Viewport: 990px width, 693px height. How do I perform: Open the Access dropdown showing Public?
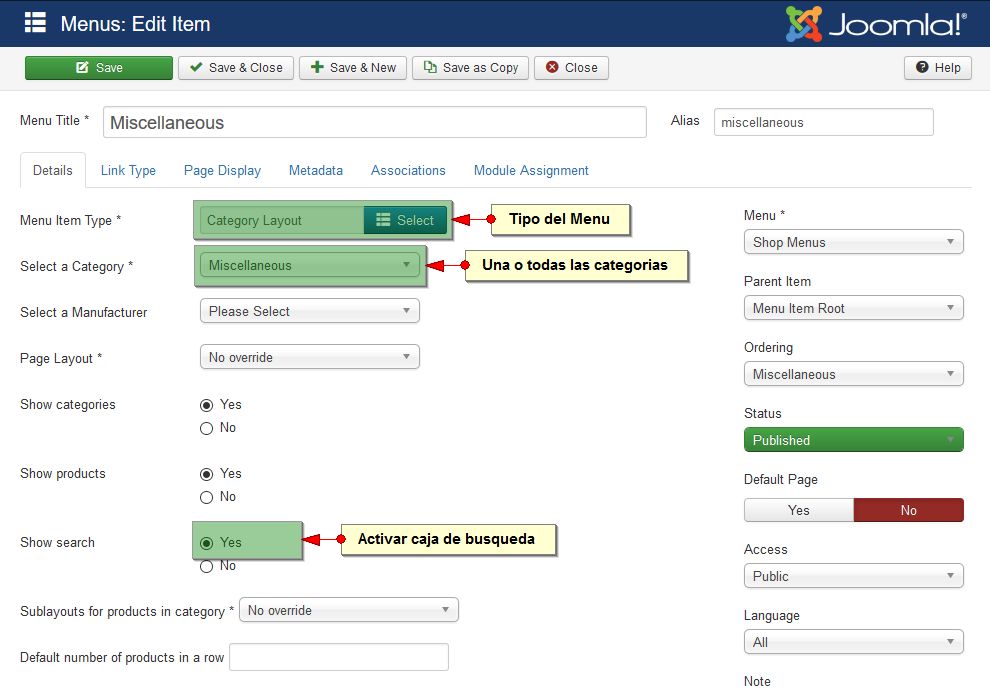[x=854, y=576]
